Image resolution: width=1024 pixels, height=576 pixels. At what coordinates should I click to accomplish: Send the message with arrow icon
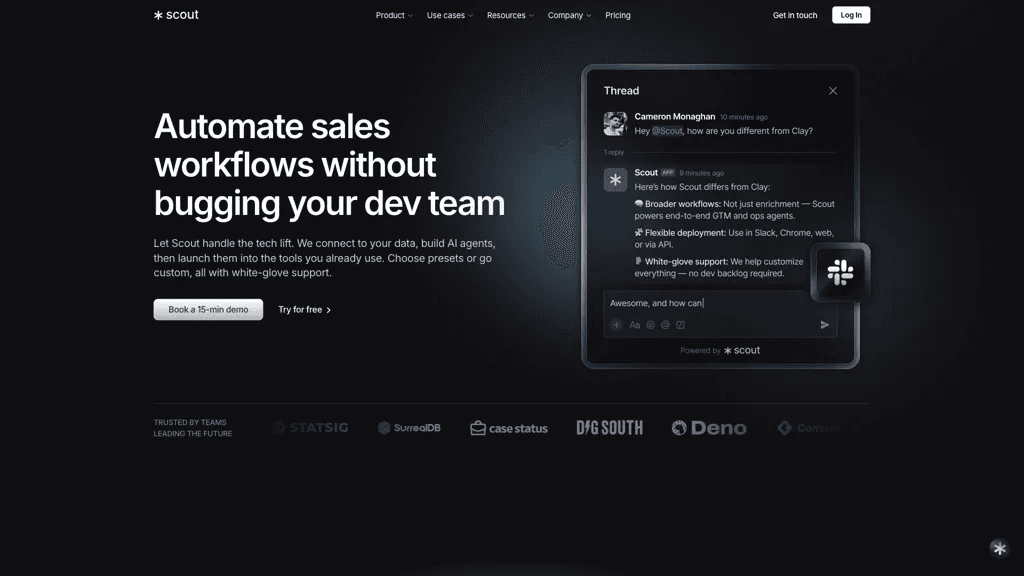(x=824, y=325)
